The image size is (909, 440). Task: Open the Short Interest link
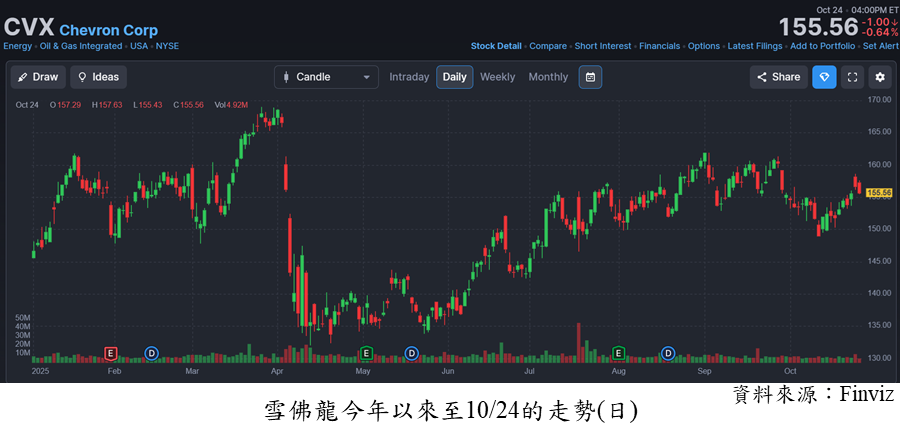602,46
